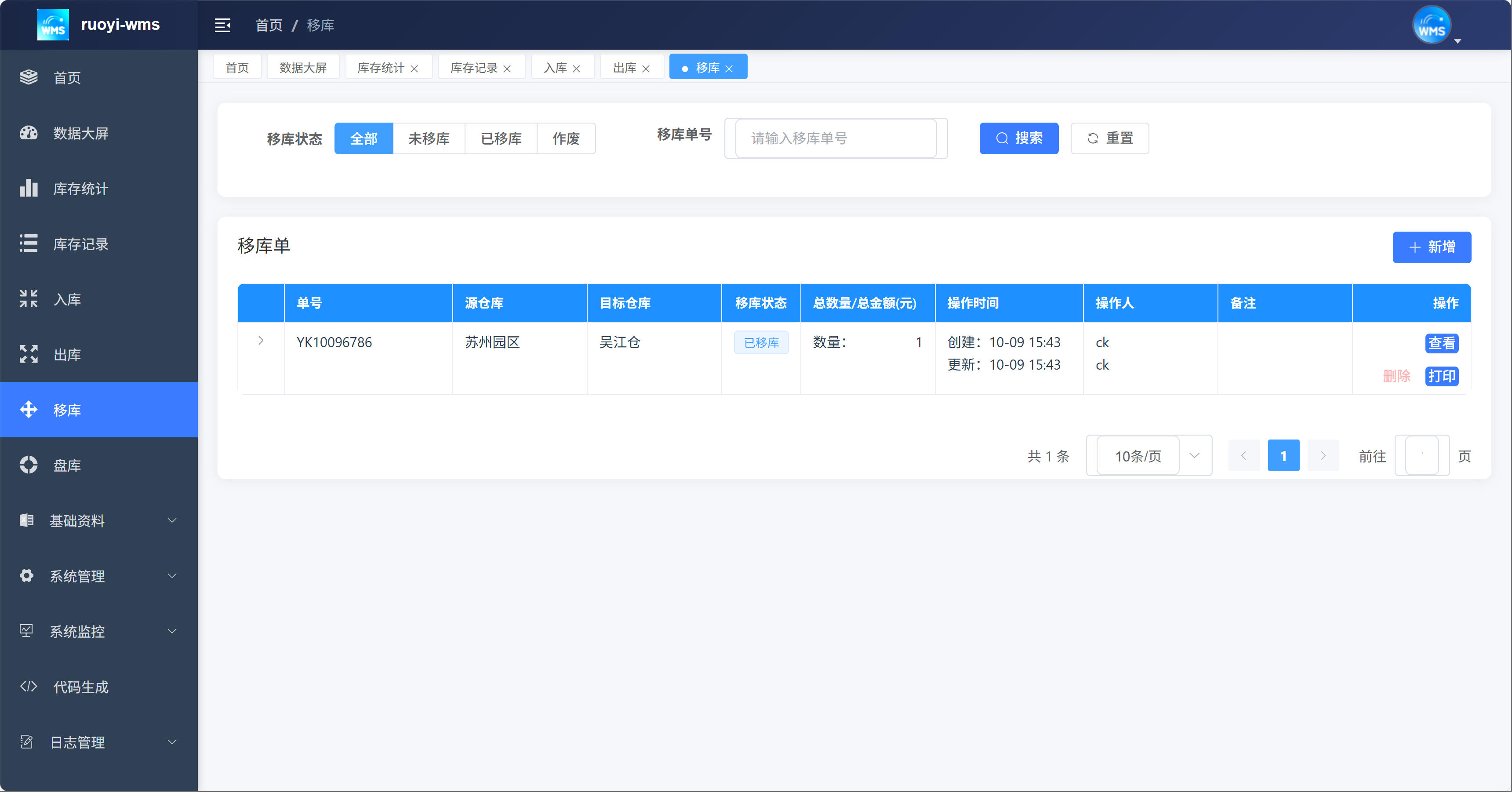
Task: Collapse sidebar with hamburger menu icon
Action: click(222, 25)
